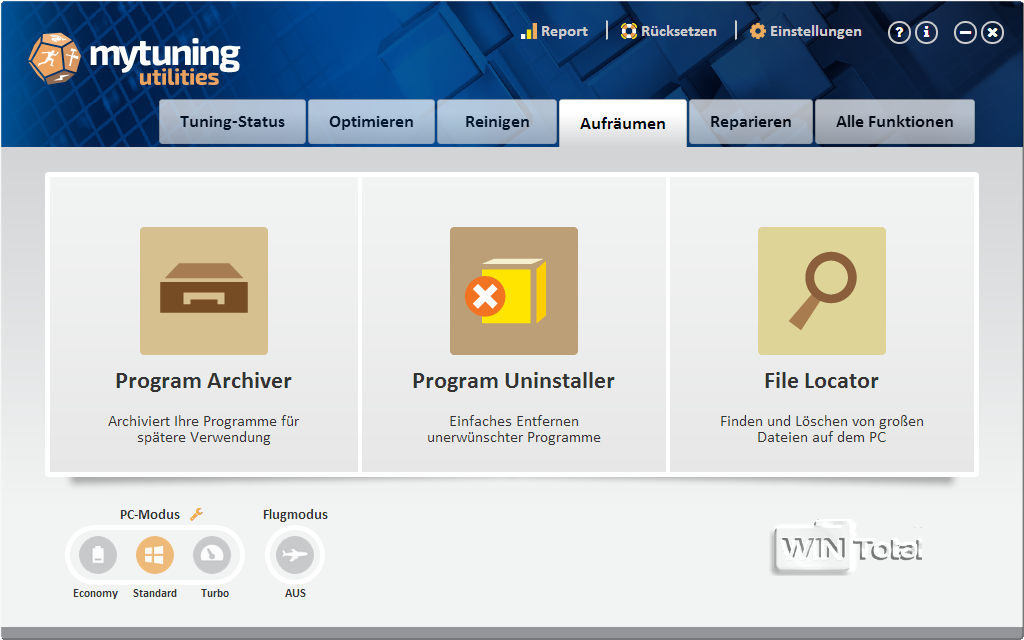The image size is (1024, 640).
Task: Close the mytuning utilities window
Action: pos(992,32)
